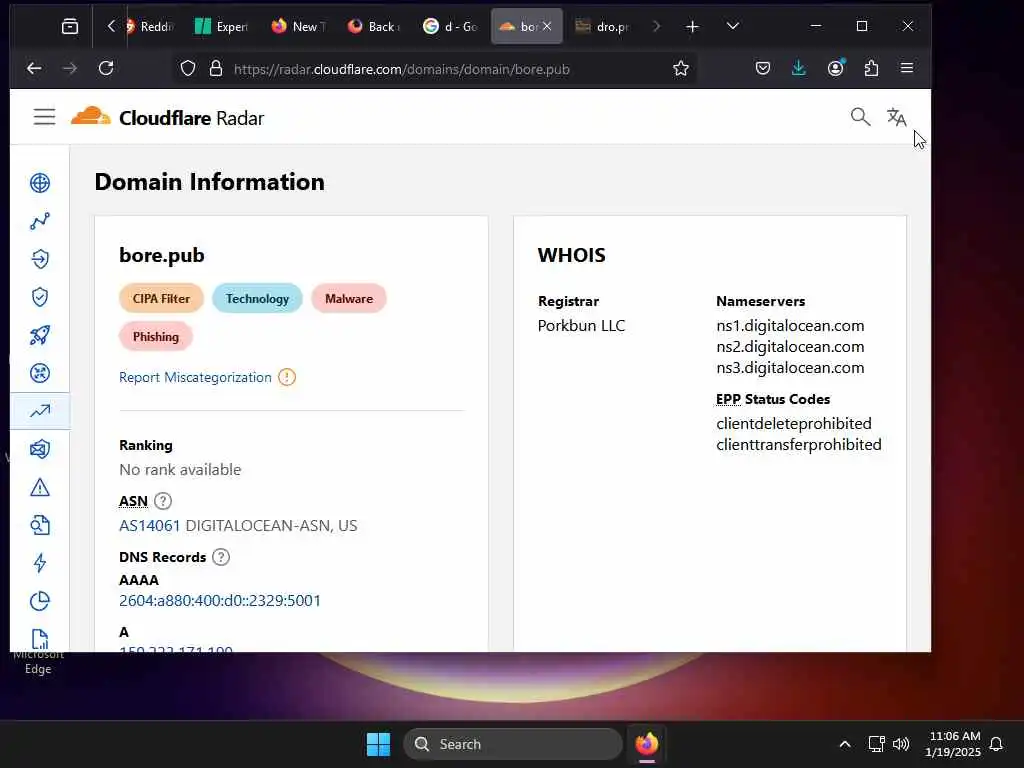
Task: Click the Firefox reload page button
Action: pos(106,68)
